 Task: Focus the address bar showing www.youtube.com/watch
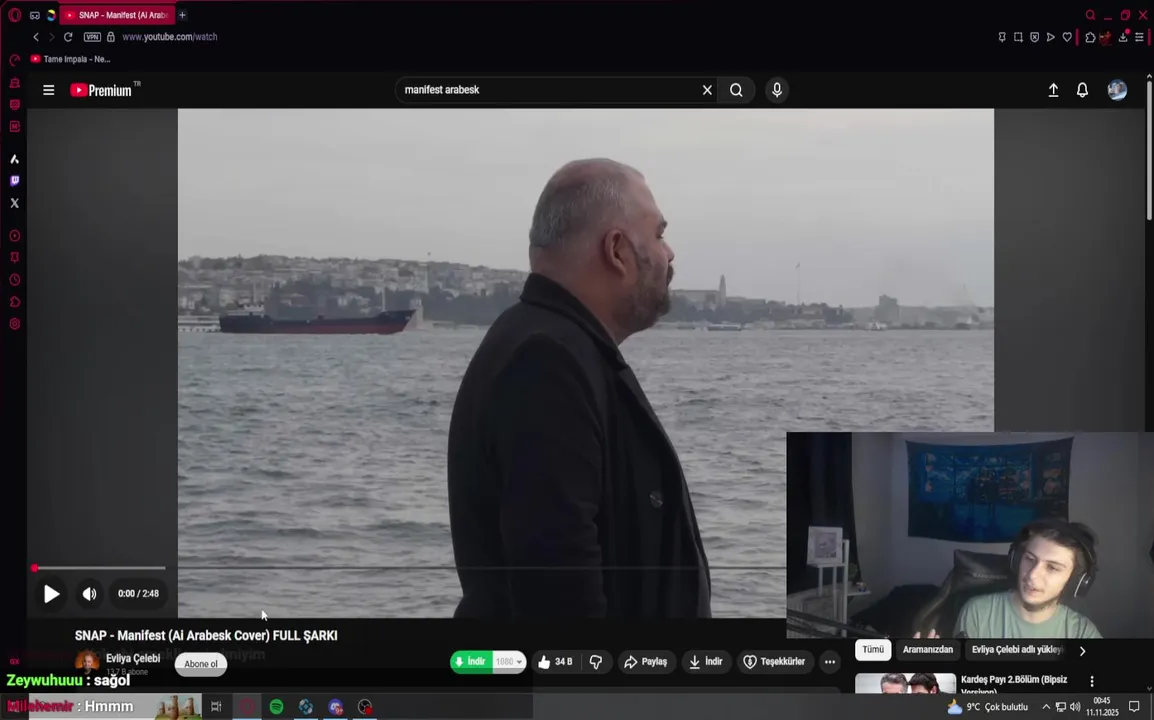tap(170, 37)
